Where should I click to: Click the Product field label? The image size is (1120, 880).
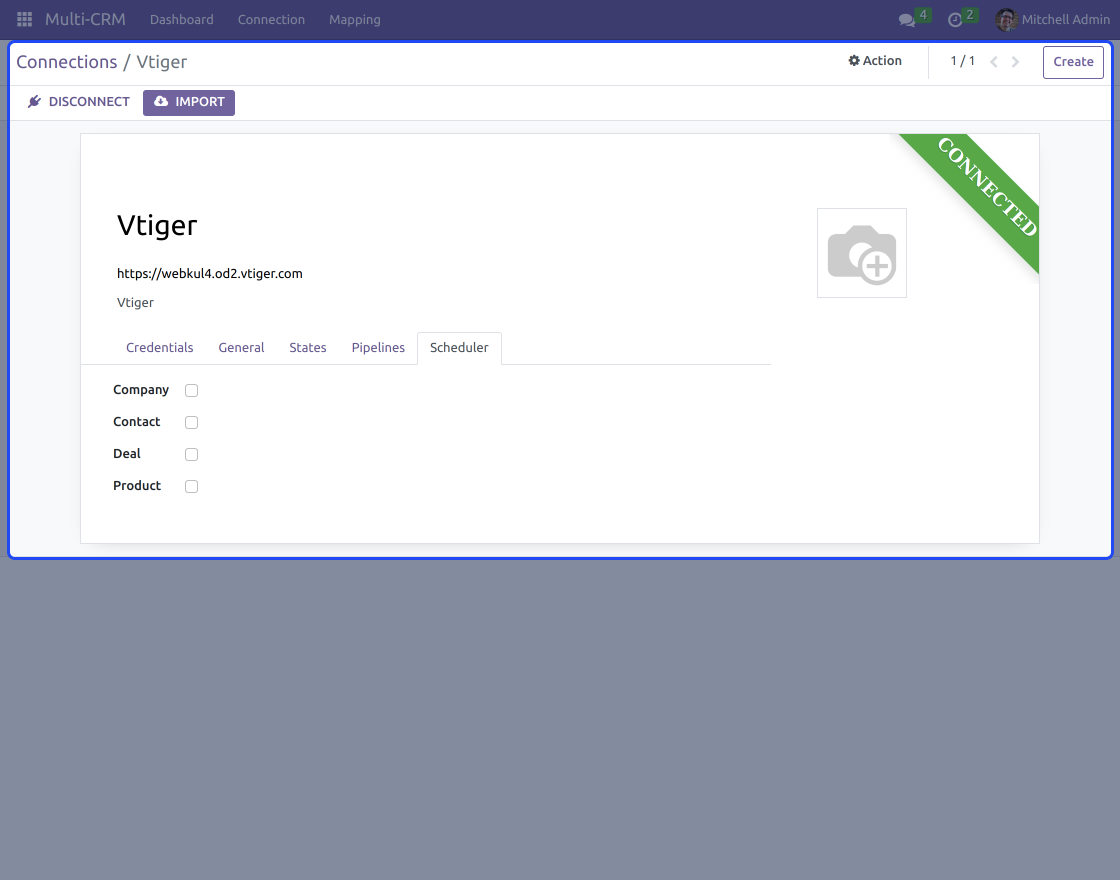(137, 486)
